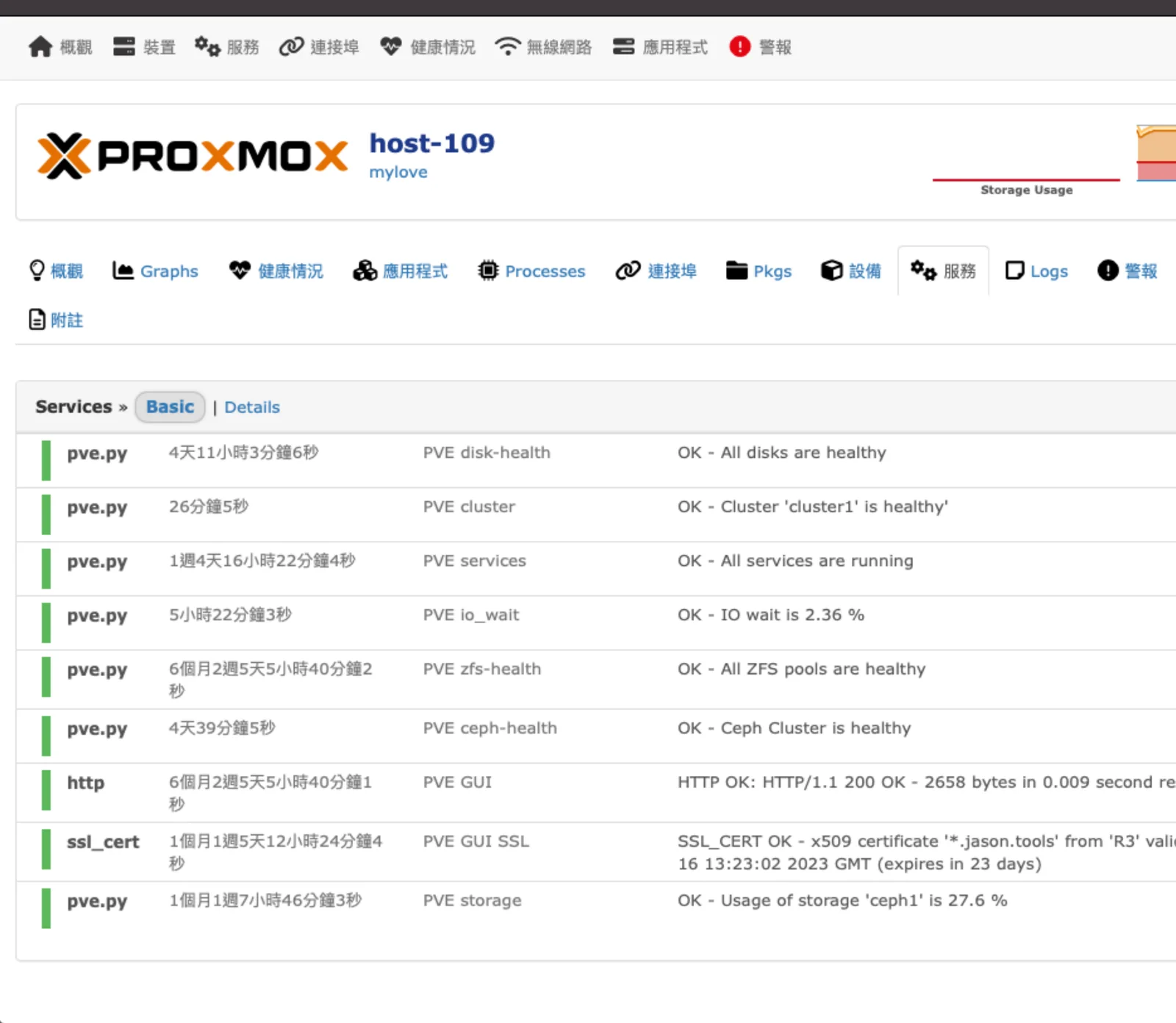Click the device 概觀 lightbulb icon

pyautogui.click(x=37, y=270)
